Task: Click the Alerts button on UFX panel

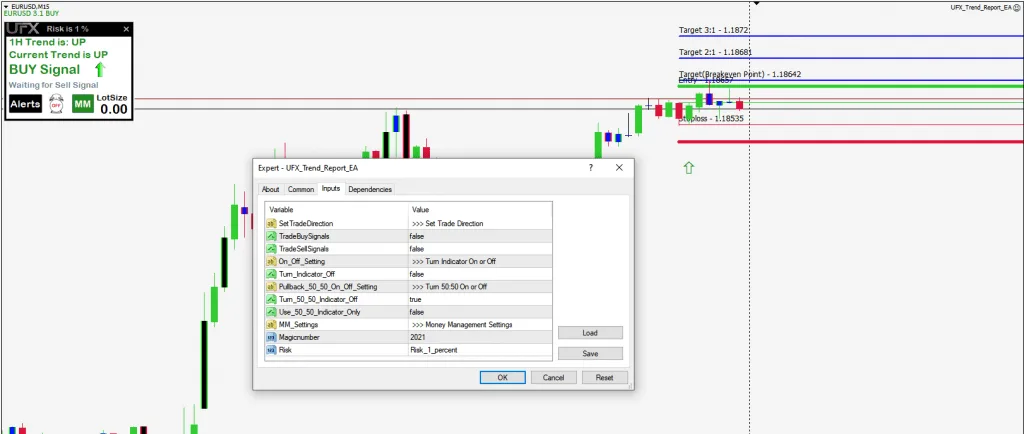Action: click(x=25, y=104)
